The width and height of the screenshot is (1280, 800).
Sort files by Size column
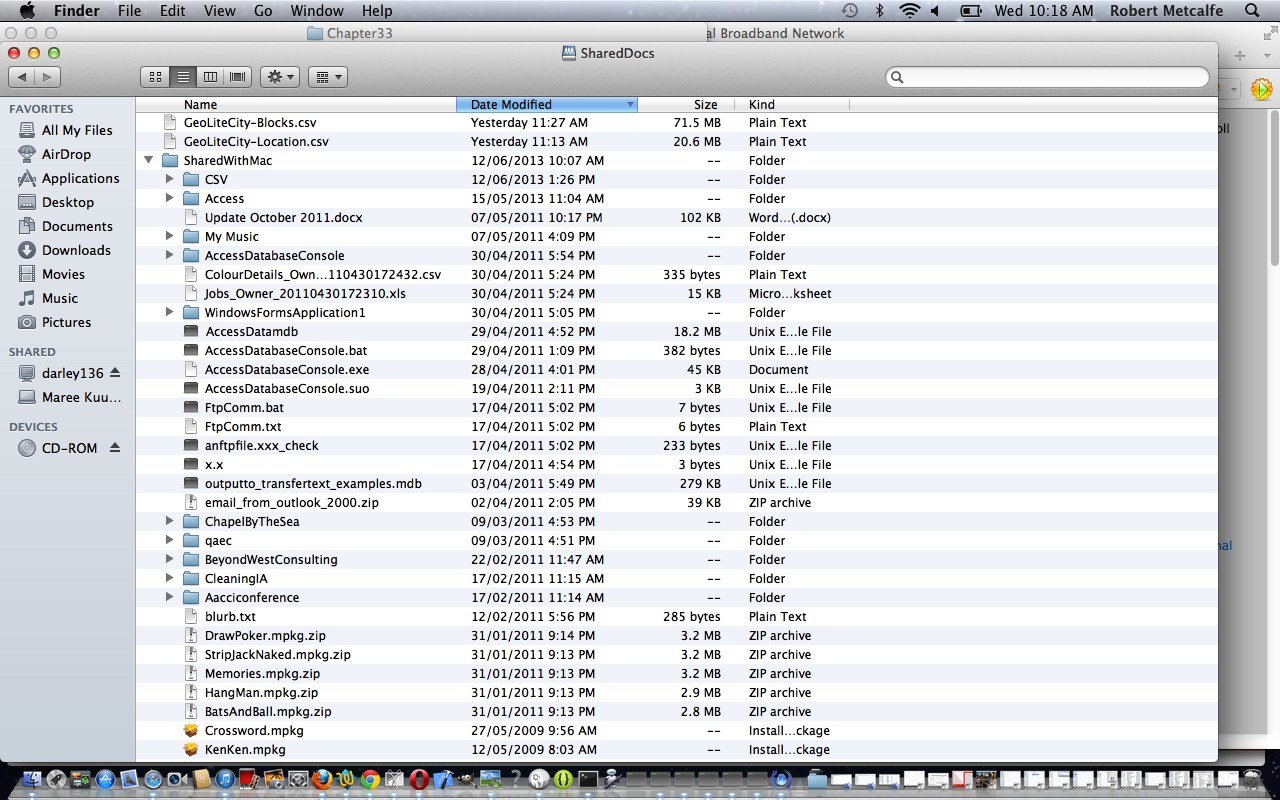click(705, 104)
